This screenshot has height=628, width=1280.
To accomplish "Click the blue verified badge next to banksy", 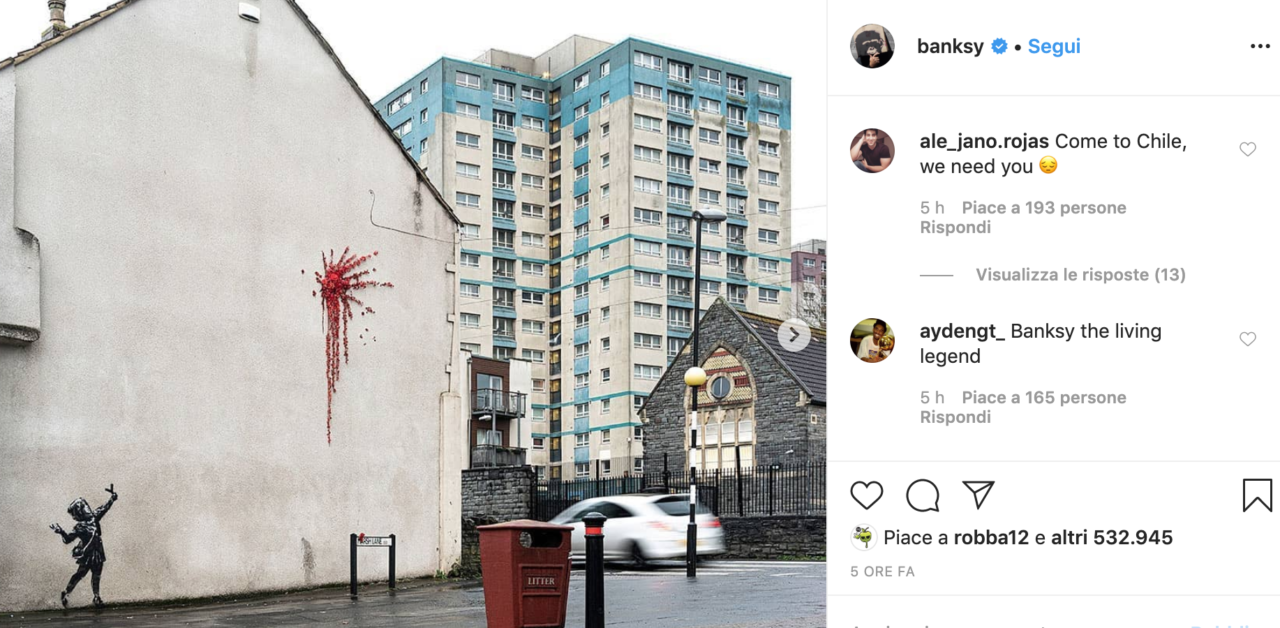I will click(999, 47).
